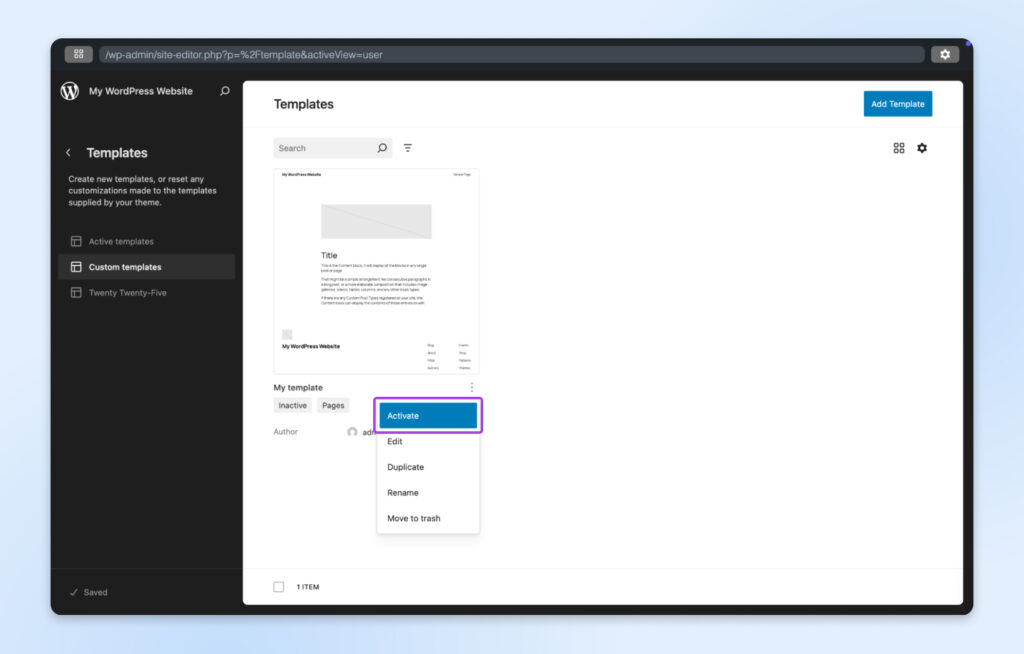1024x654 pixels.
Task: Switch layout using the grid view icon
Action: (898, 147)
